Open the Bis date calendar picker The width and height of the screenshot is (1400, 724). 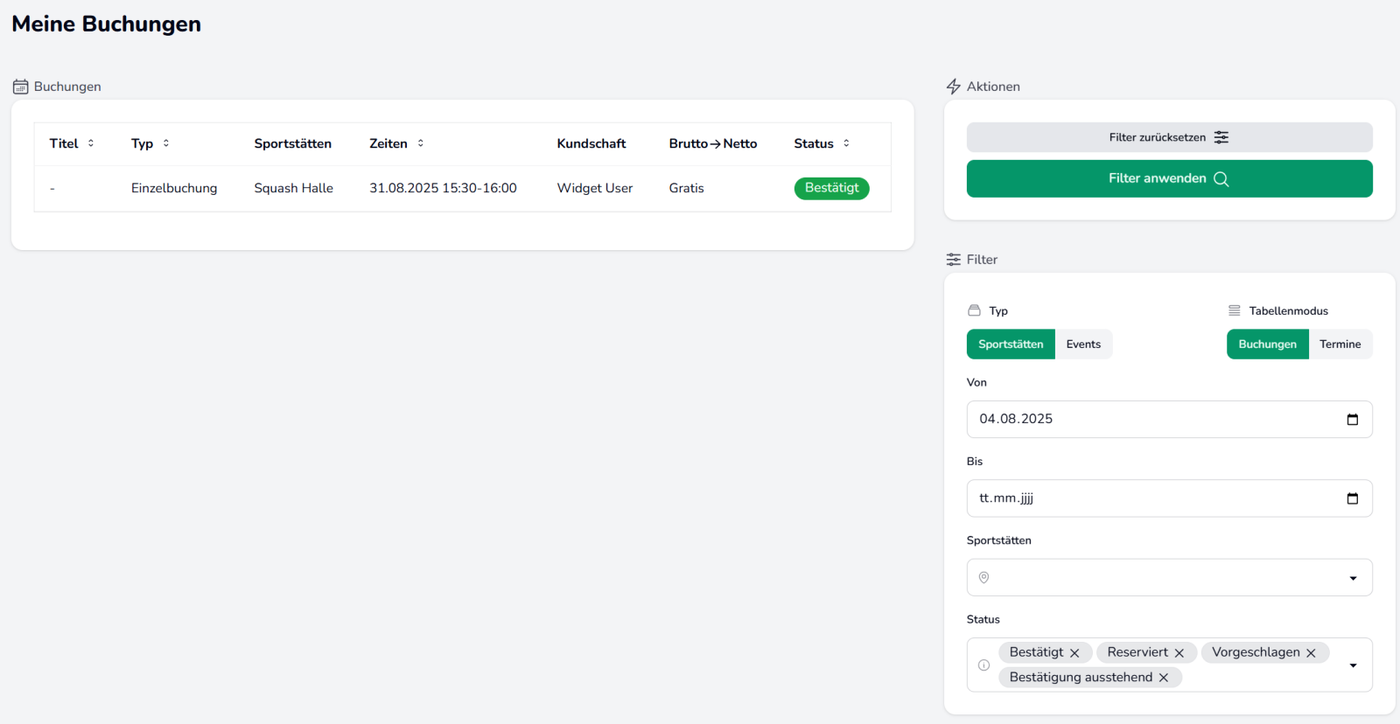click(x=1352, y=499)
